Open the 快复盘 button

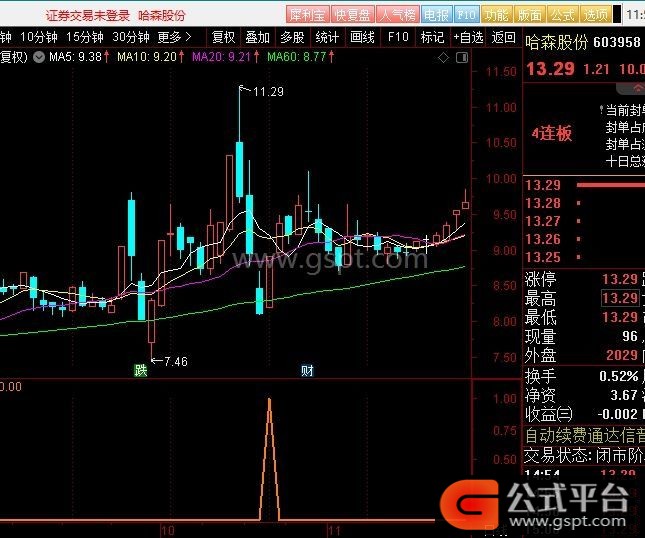(352, 15)
